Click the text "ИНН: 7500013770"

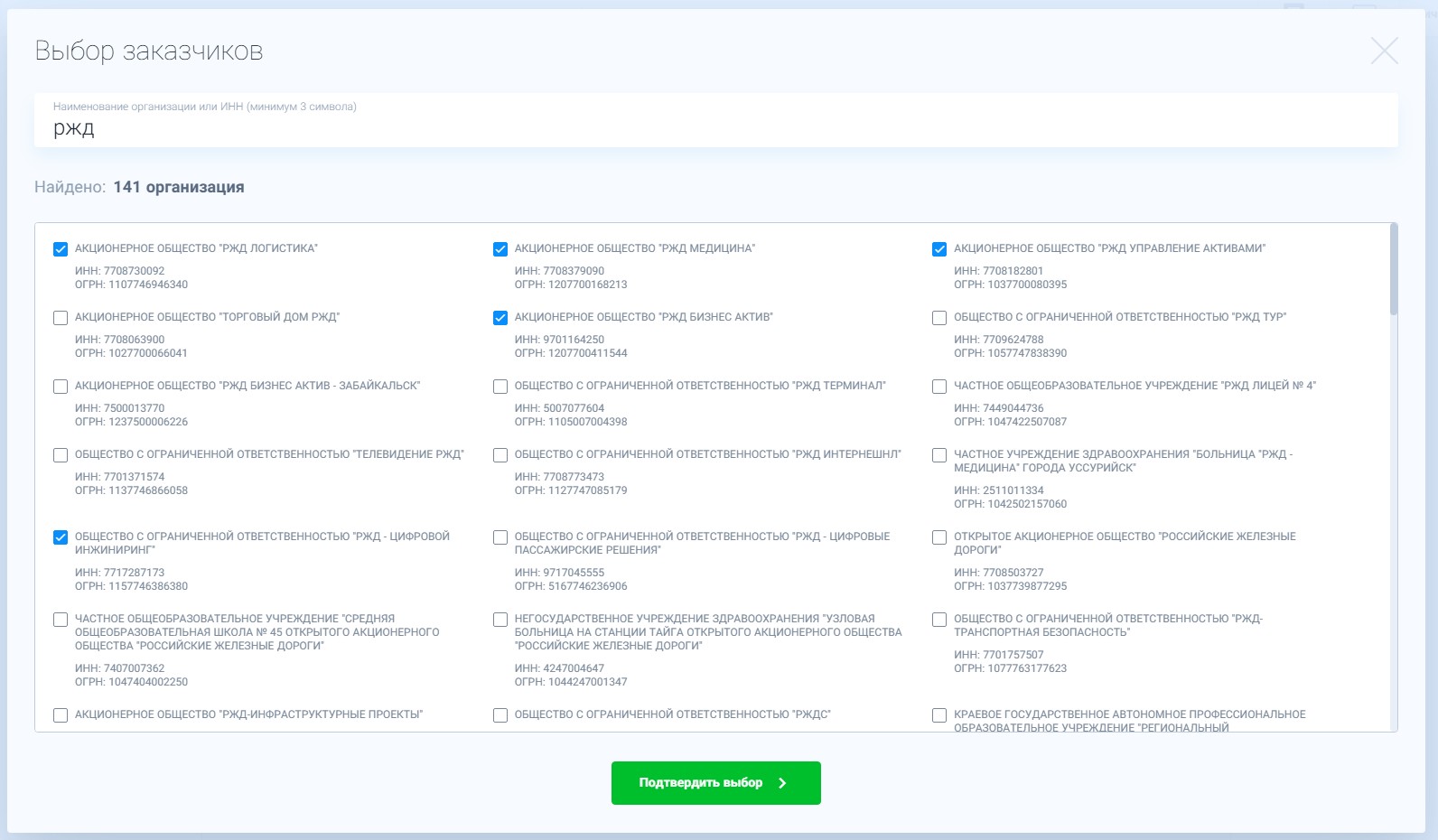(120, 408)
